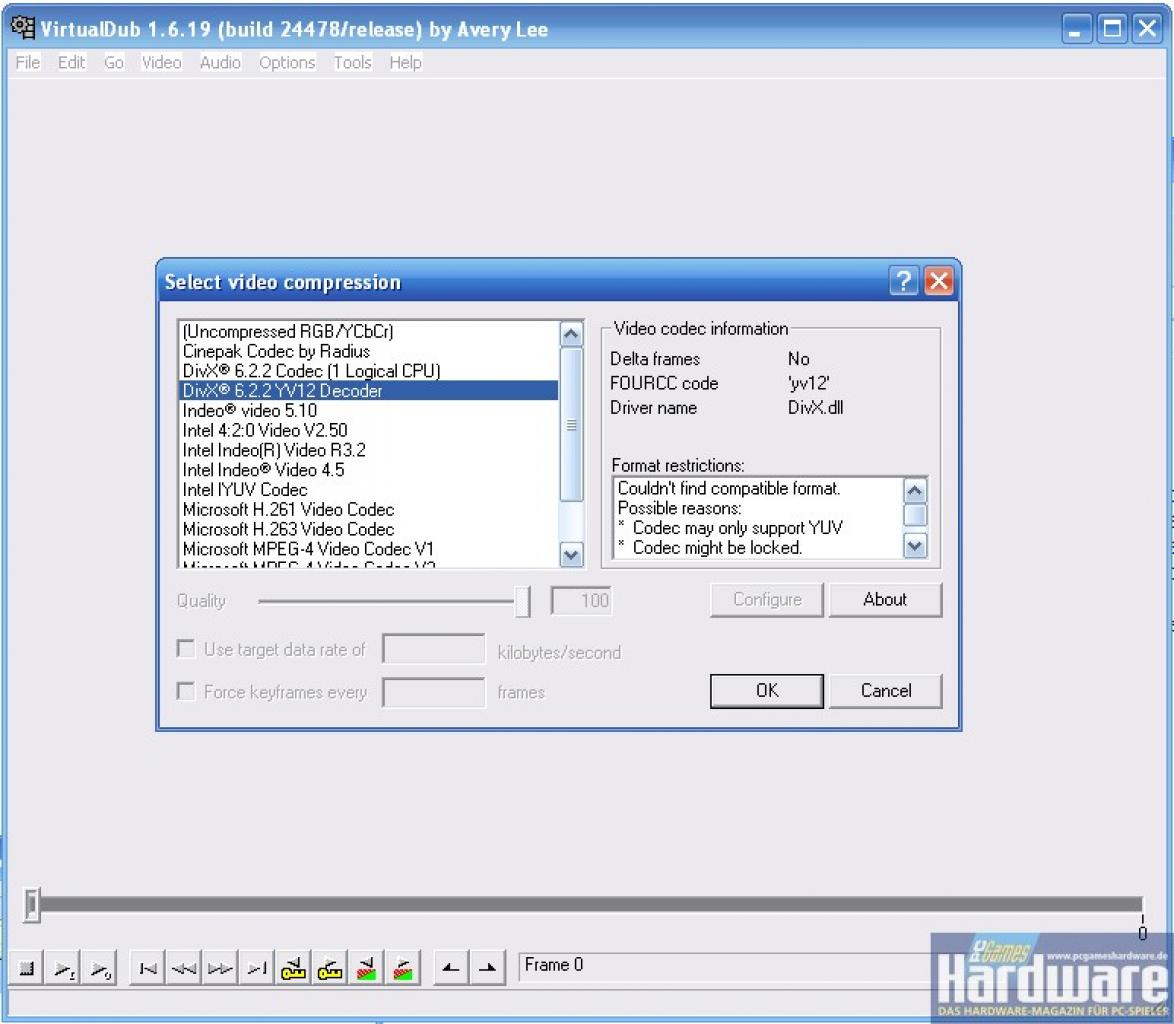Enable Use target data rate checkbox
The image size is (1174, 1024).
[186, 648]
